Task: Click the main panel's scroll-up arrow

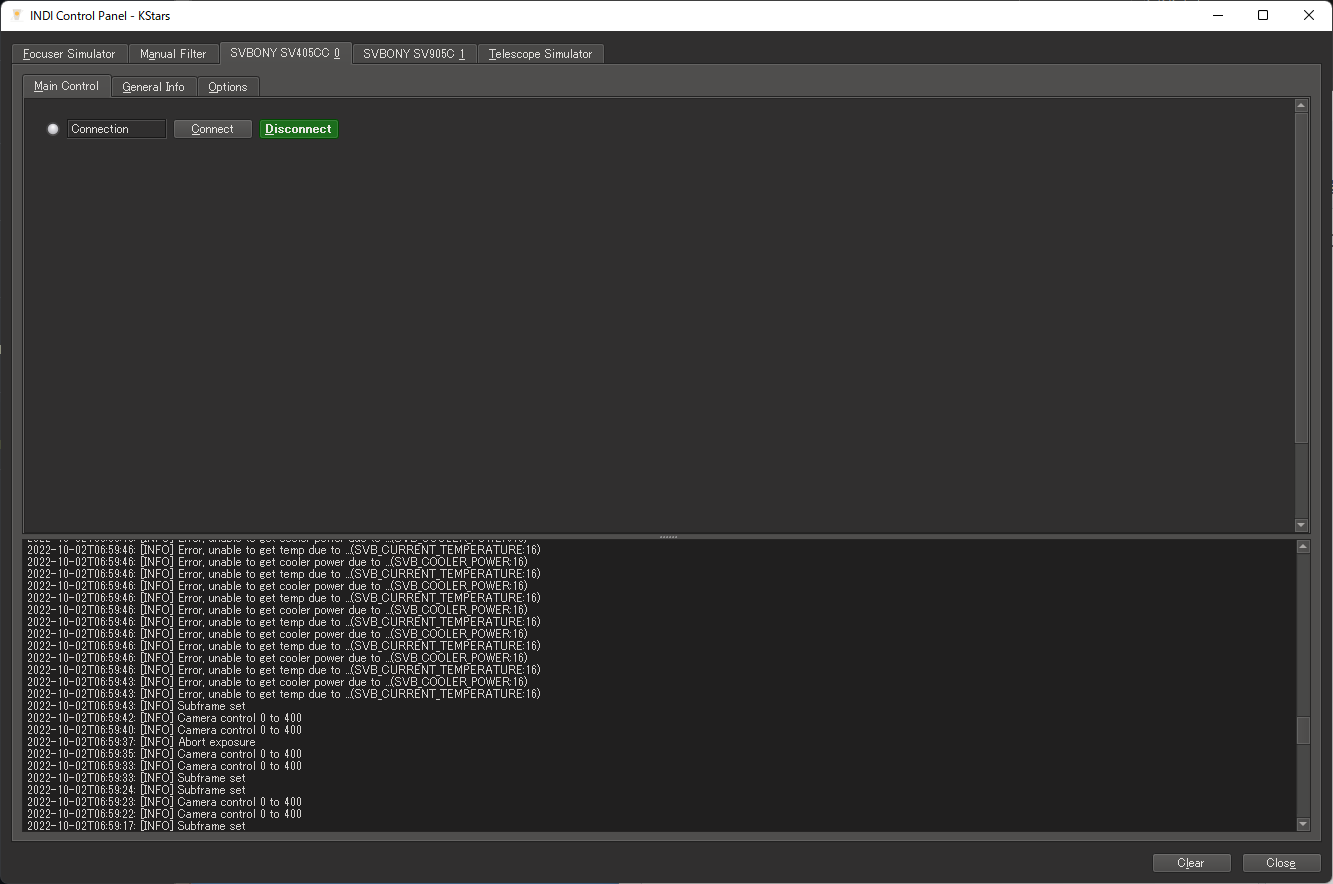Action: click(1301, 104)
